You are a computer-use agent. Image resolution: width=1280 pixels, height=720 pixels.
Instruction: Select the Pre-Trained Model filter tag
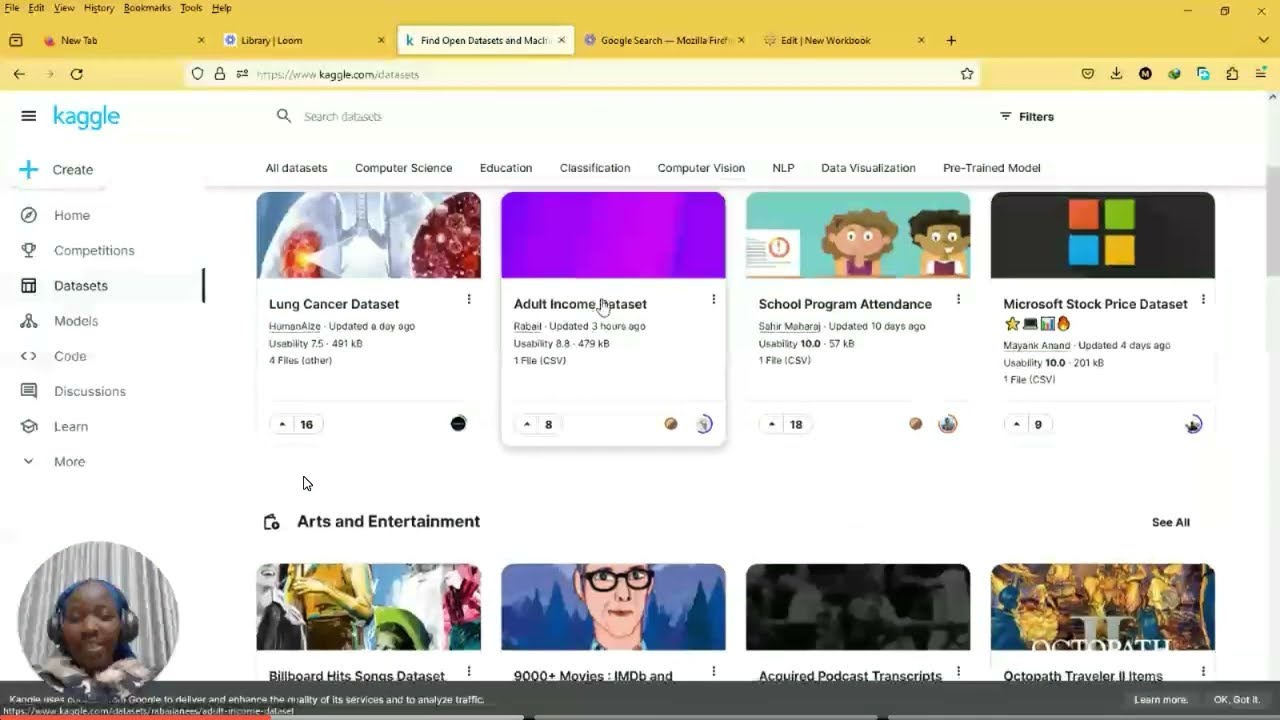point(991,168)
